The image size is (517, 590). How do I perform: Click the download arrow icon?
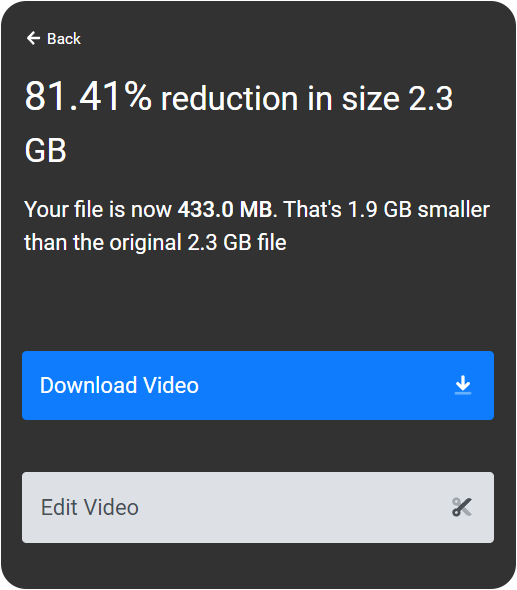[463, 385]
